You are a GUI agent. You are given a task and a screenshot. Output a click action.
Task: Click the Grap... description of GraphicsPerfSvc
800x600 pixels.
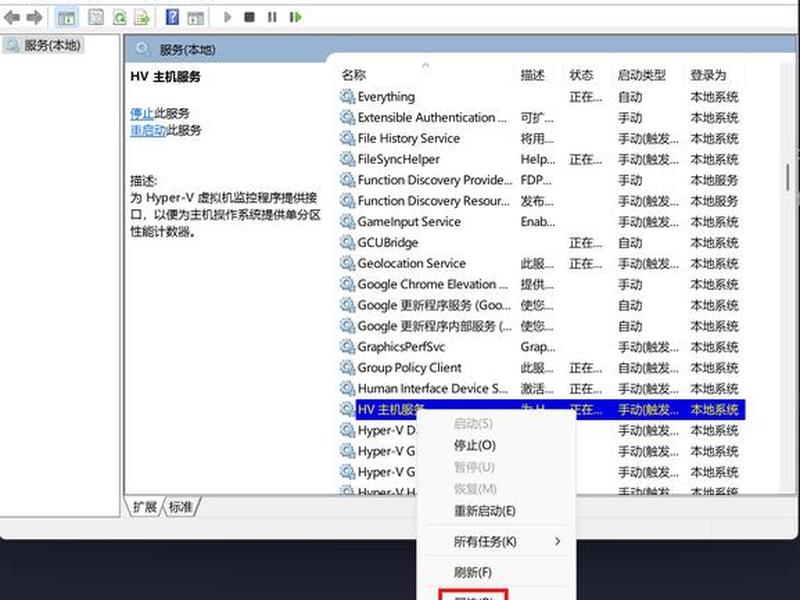537,347
